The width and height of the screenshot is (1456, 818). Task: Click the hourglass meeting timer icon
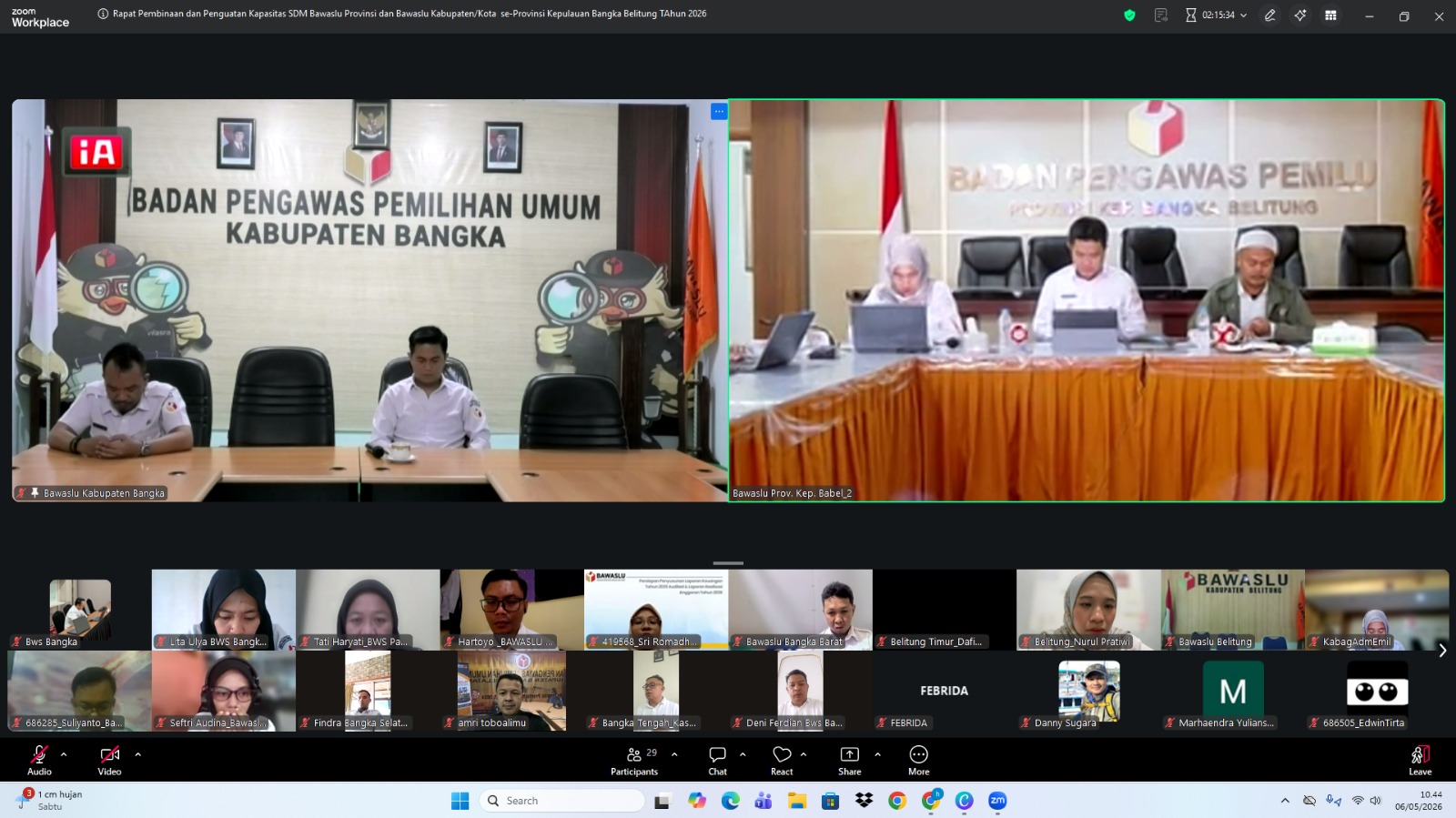[x=1191, y=15]
